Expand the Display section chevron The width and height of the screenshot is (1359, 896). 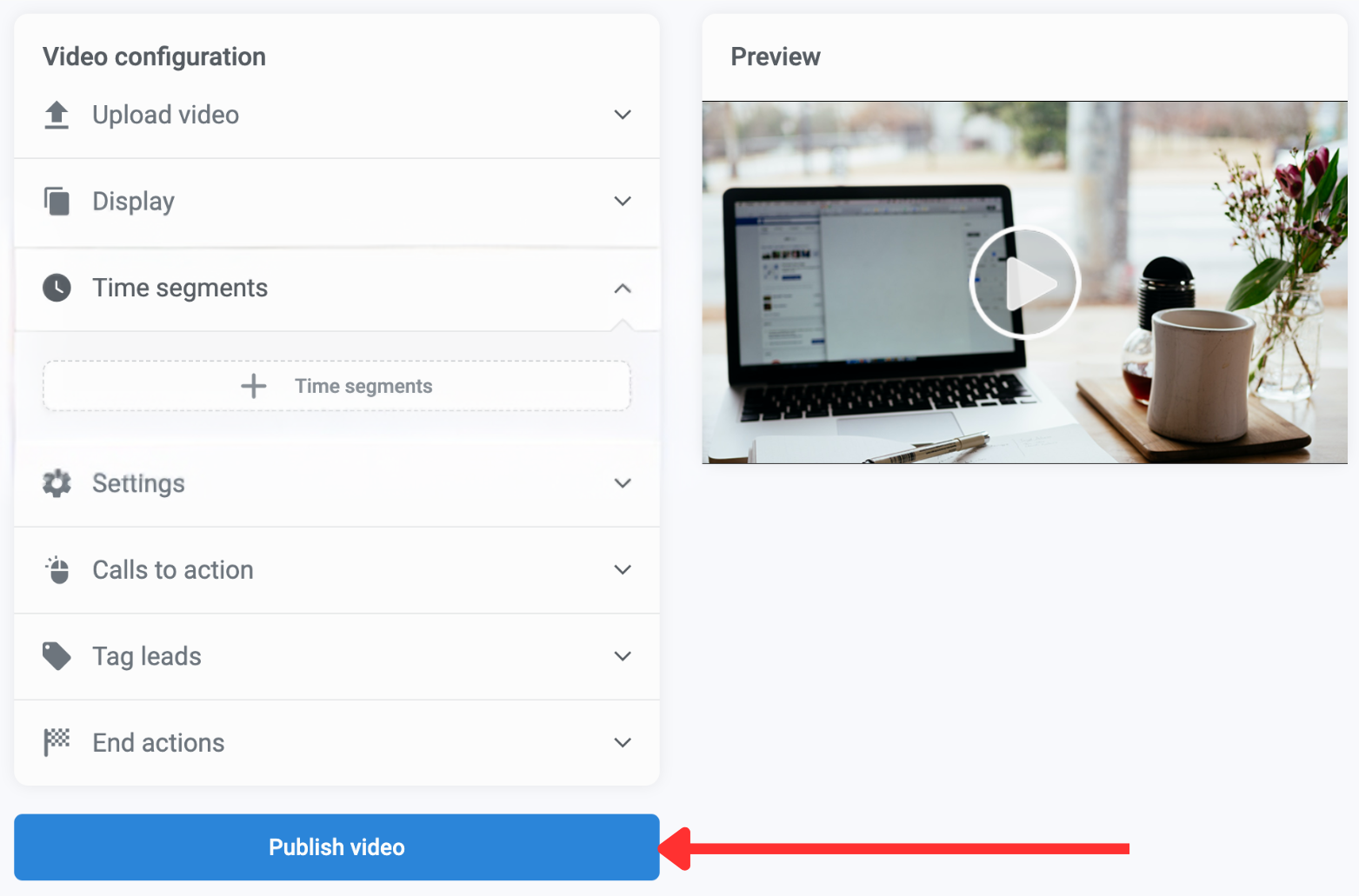pos(623,201)
